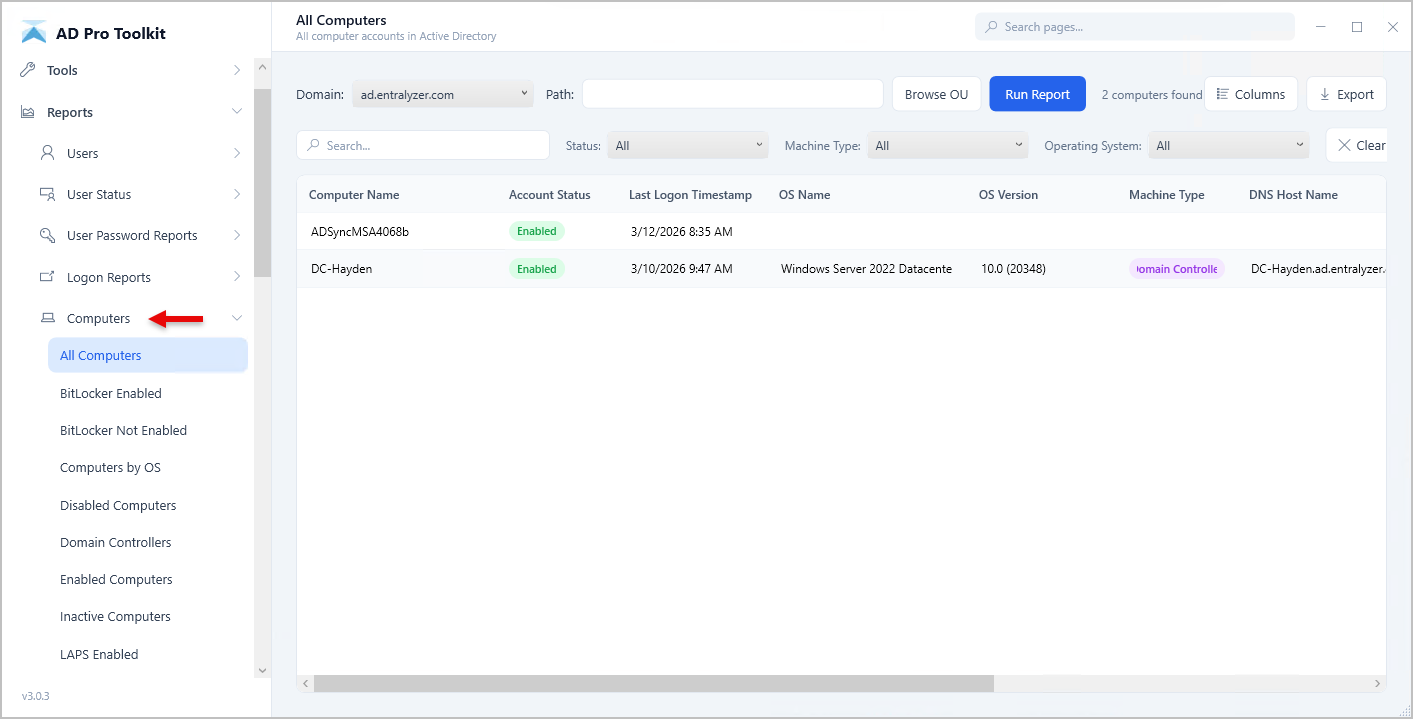Open the Domain dropdown
This screenshot has width=1413, height=719.
click(x=442, y=93)
